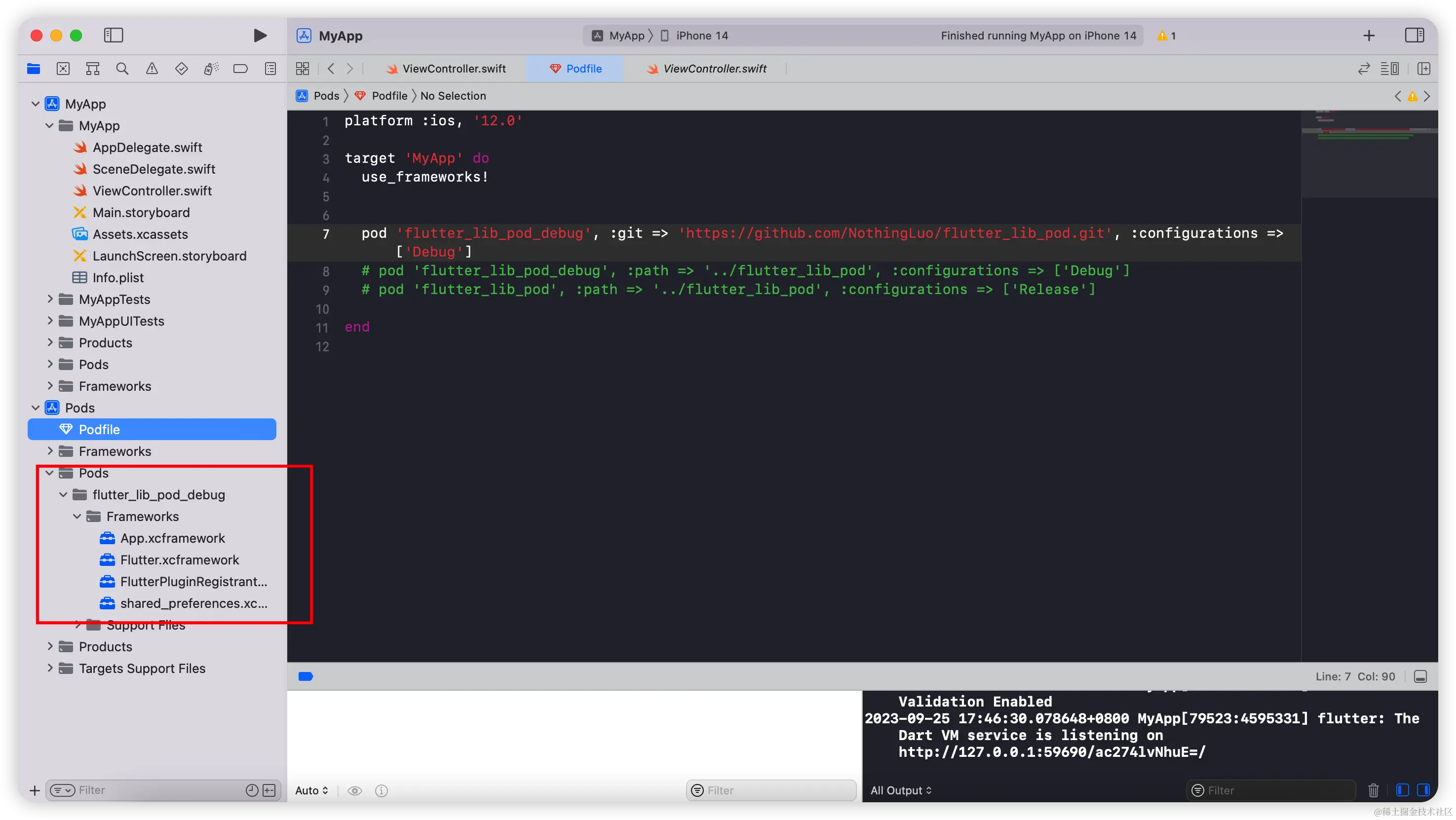Select the Podfile editor tab
This screenshot has width=1456, height=820.
pos(575,69)
